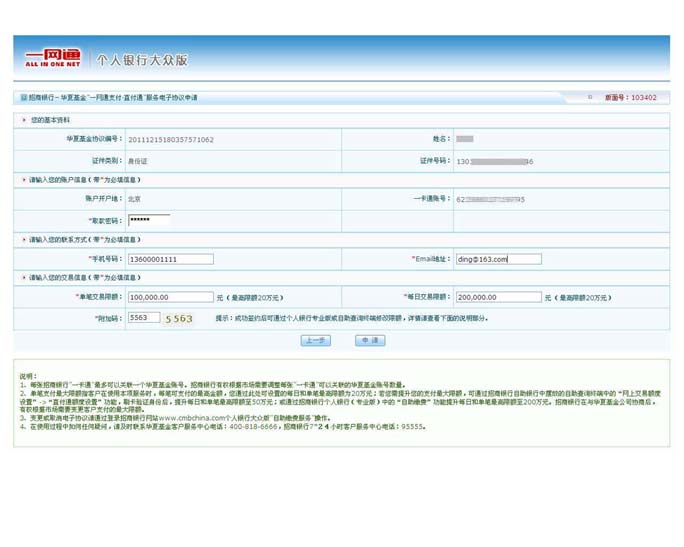Click the small icon before the 招商银行-华夏基金 title
This screenshot has height=547, width=684.
[24, 98]
